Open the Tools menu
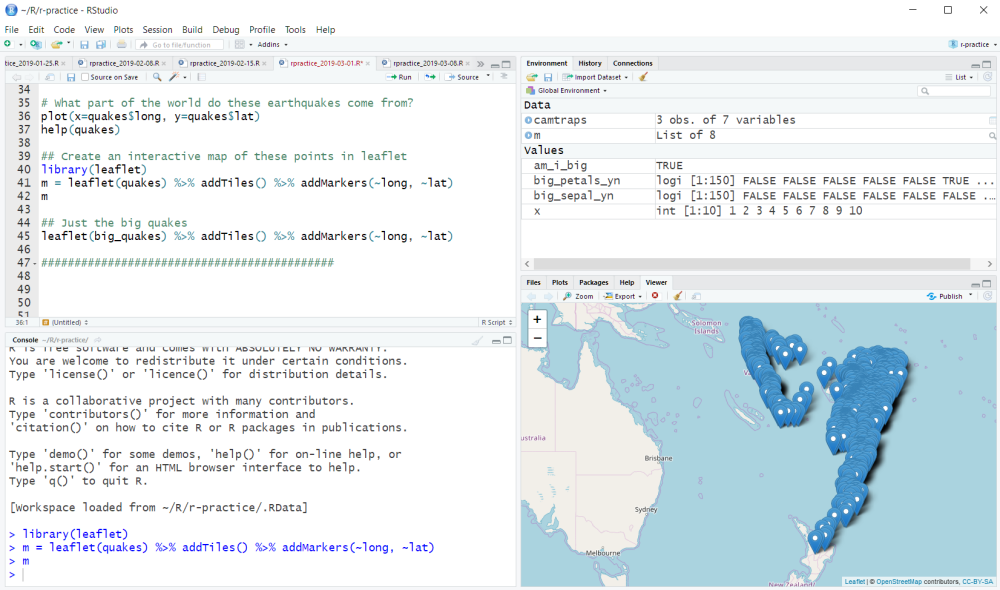The width and height of the screenshot is (1000, 590). (295, 29)
